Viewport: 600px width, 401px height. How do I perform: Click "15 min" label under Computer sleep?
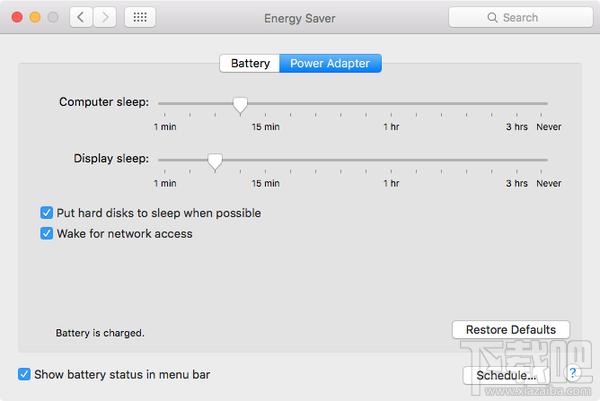click(266, 127)
